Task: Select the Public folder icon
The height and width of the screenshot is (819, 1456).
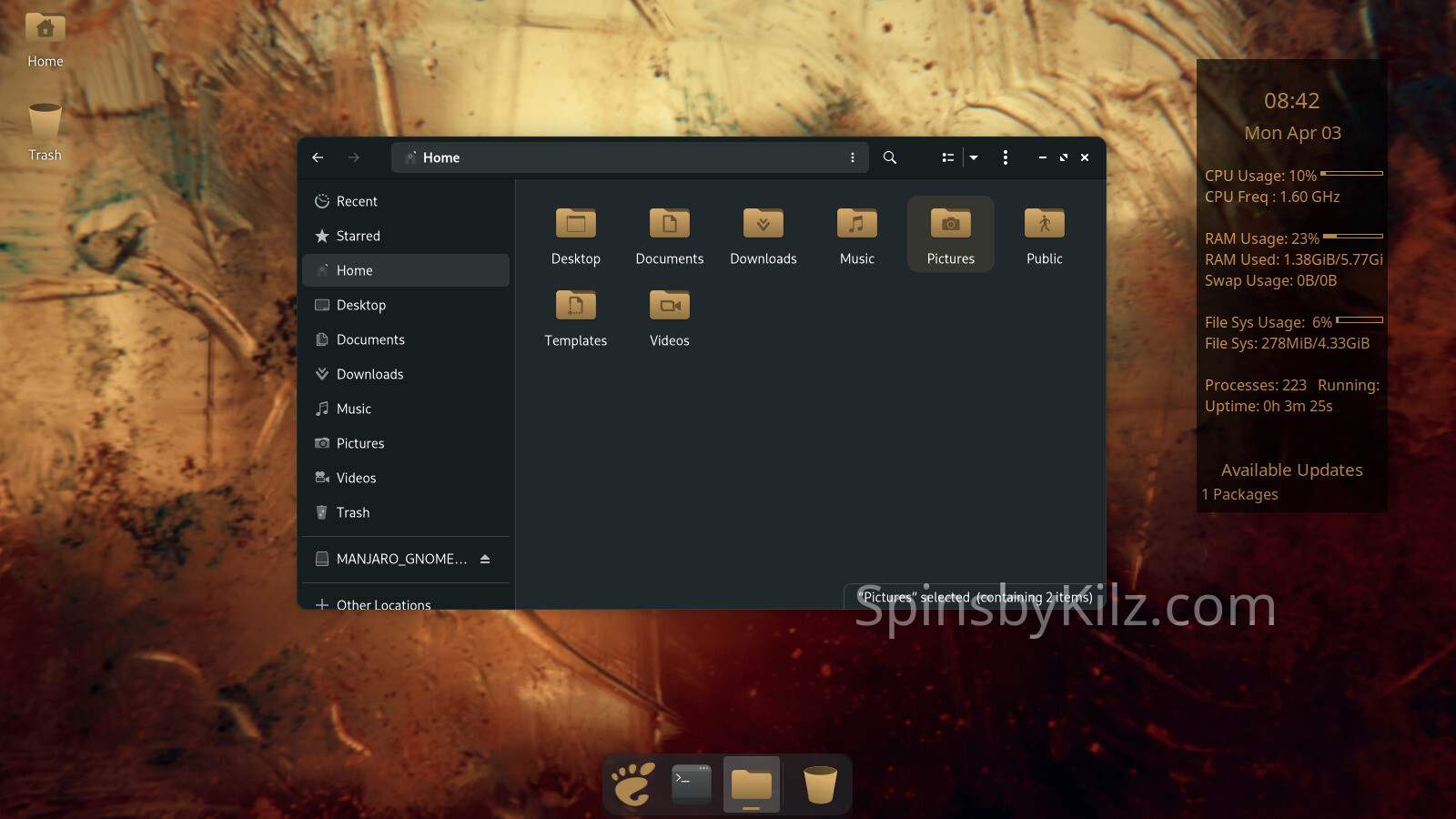Action: point(1044,224)
